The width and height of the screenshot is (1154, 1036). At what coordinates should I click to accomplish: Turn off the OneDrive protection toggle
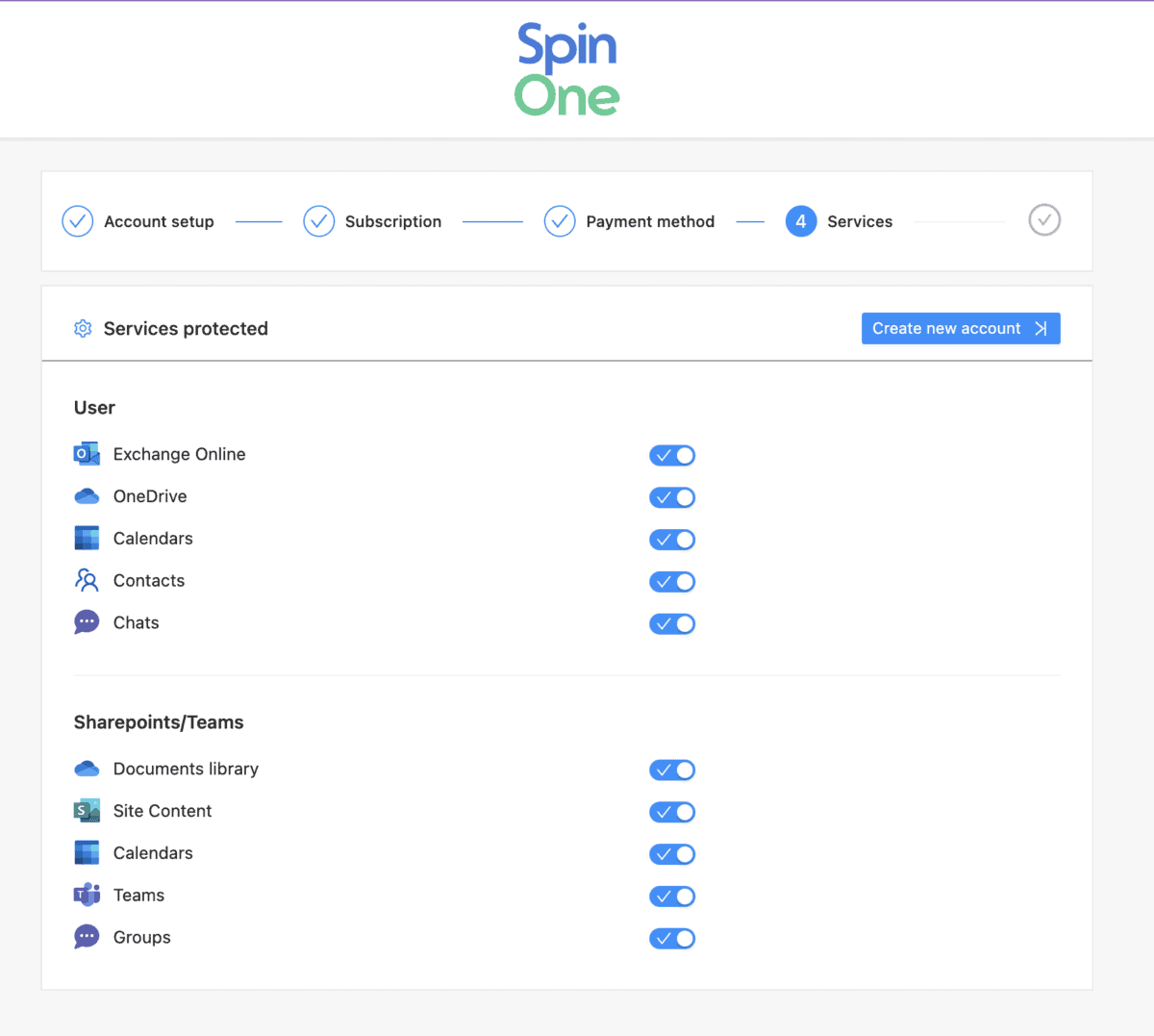pyautogui.click(x=672, y=497)
